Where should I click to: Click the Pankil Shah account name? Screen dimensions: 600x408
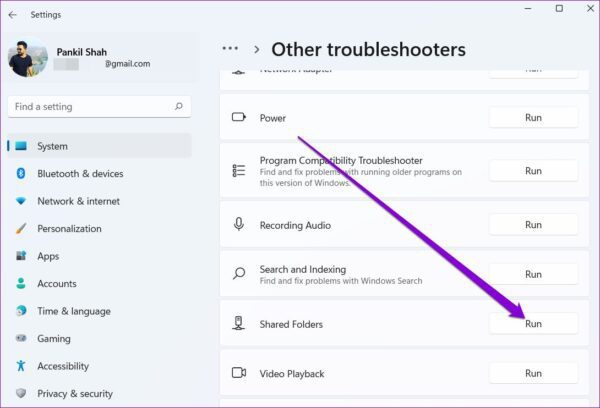pos(82,52)
